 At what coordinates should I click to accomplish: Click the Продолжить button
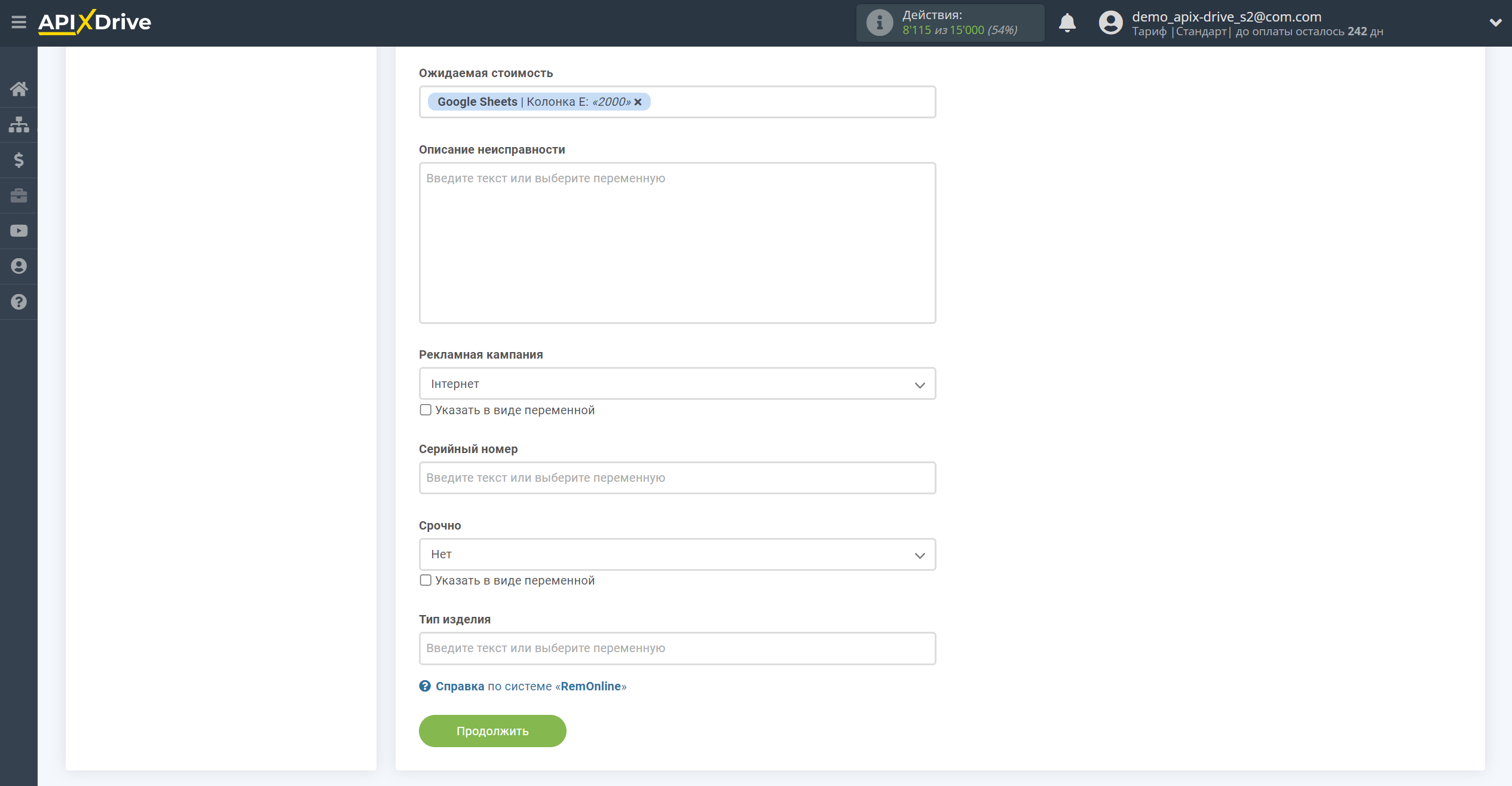click(x=492, y=731)
